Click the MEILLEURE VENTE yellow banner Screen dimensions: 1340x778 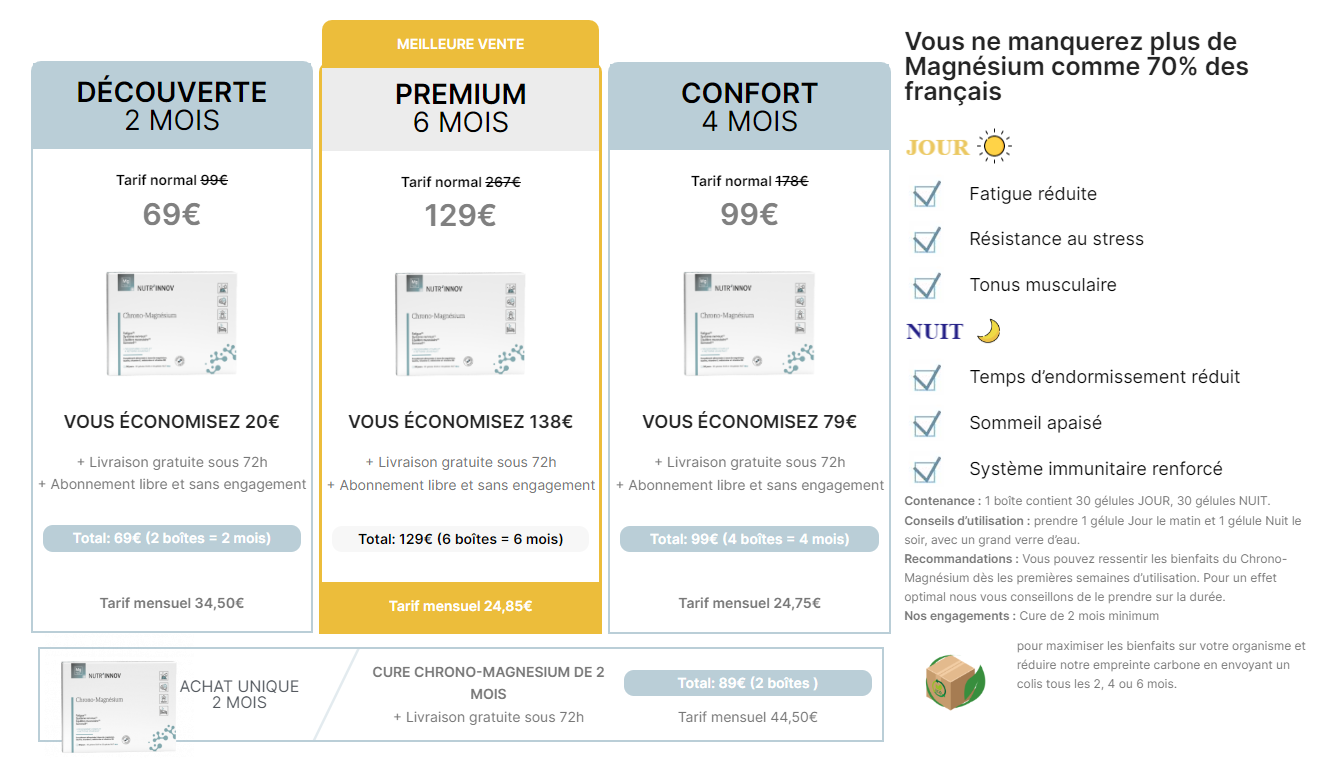tap(460, 44)
